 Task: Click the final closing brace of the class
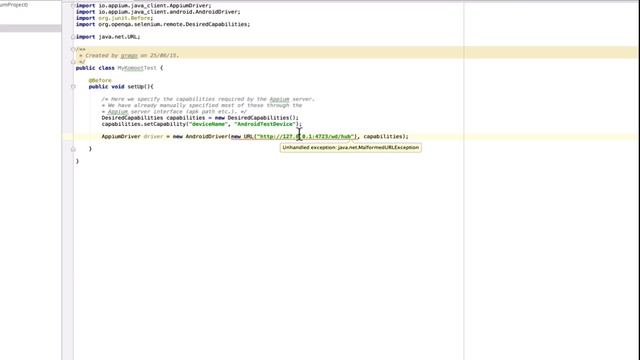[77, 161]
